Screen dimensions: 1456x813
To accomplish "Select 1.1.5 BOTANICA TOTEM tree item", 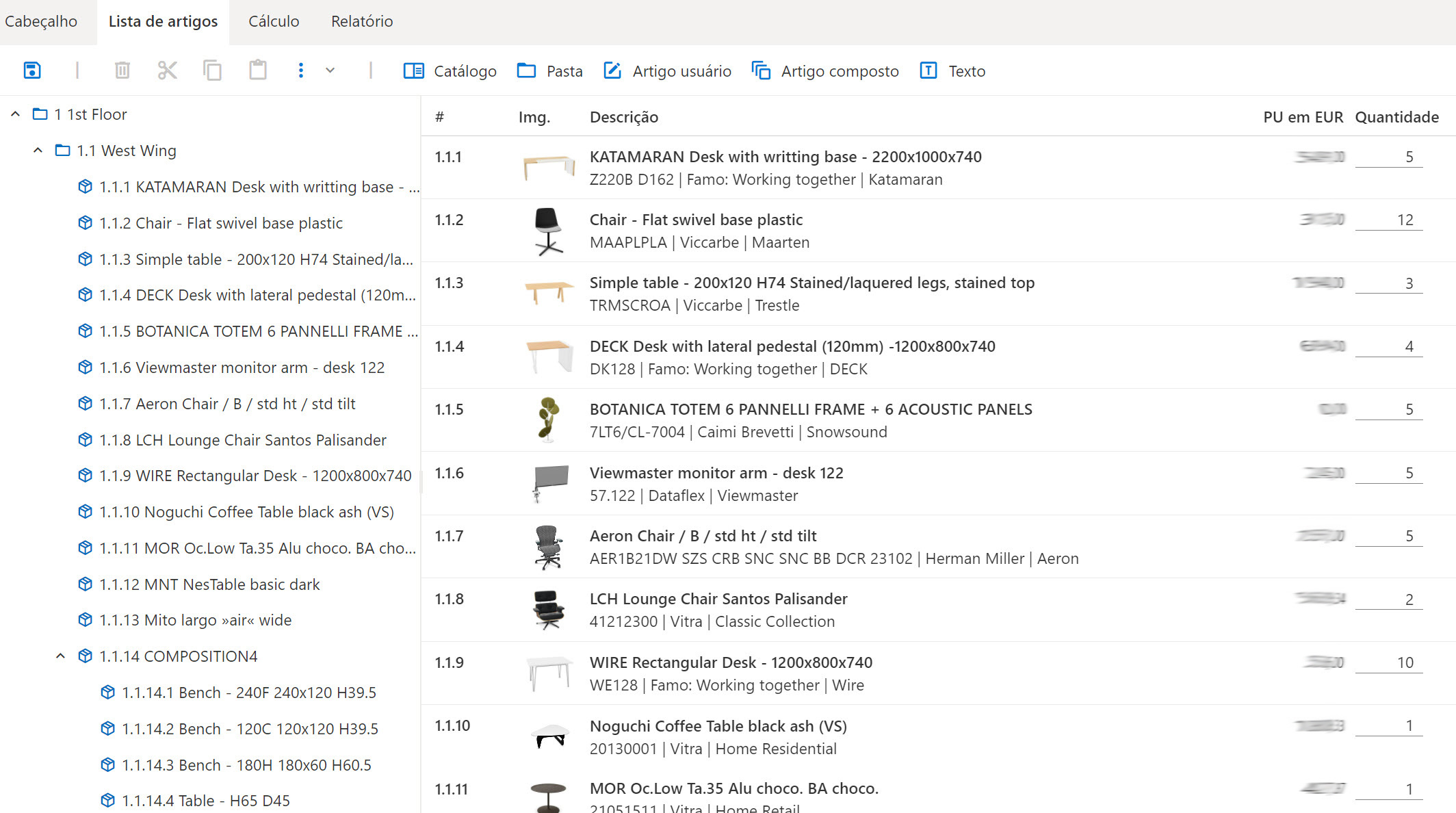I will pos(259,331).
